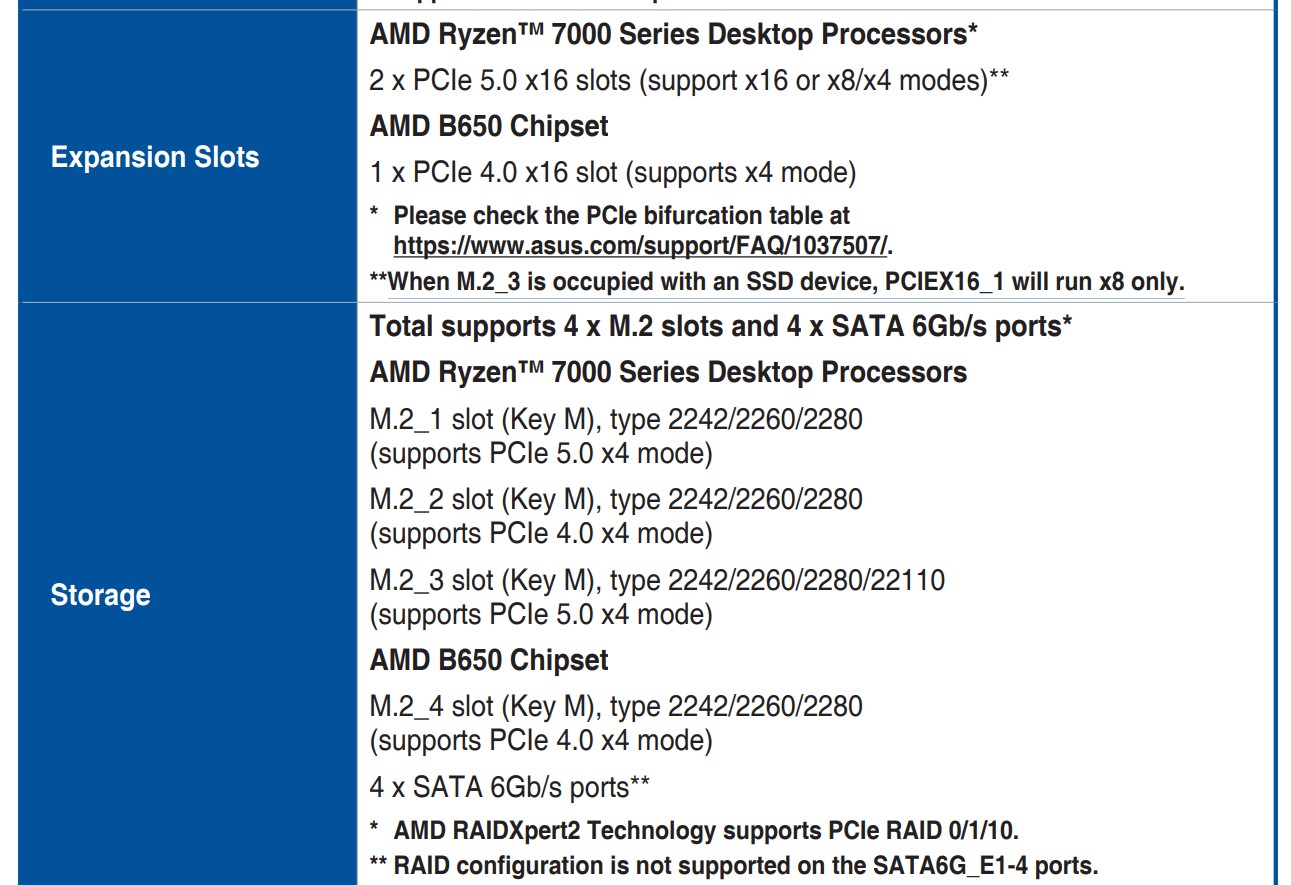Click the 'Please check the PCIe bifurcation table' note

[x=621, y=215]
